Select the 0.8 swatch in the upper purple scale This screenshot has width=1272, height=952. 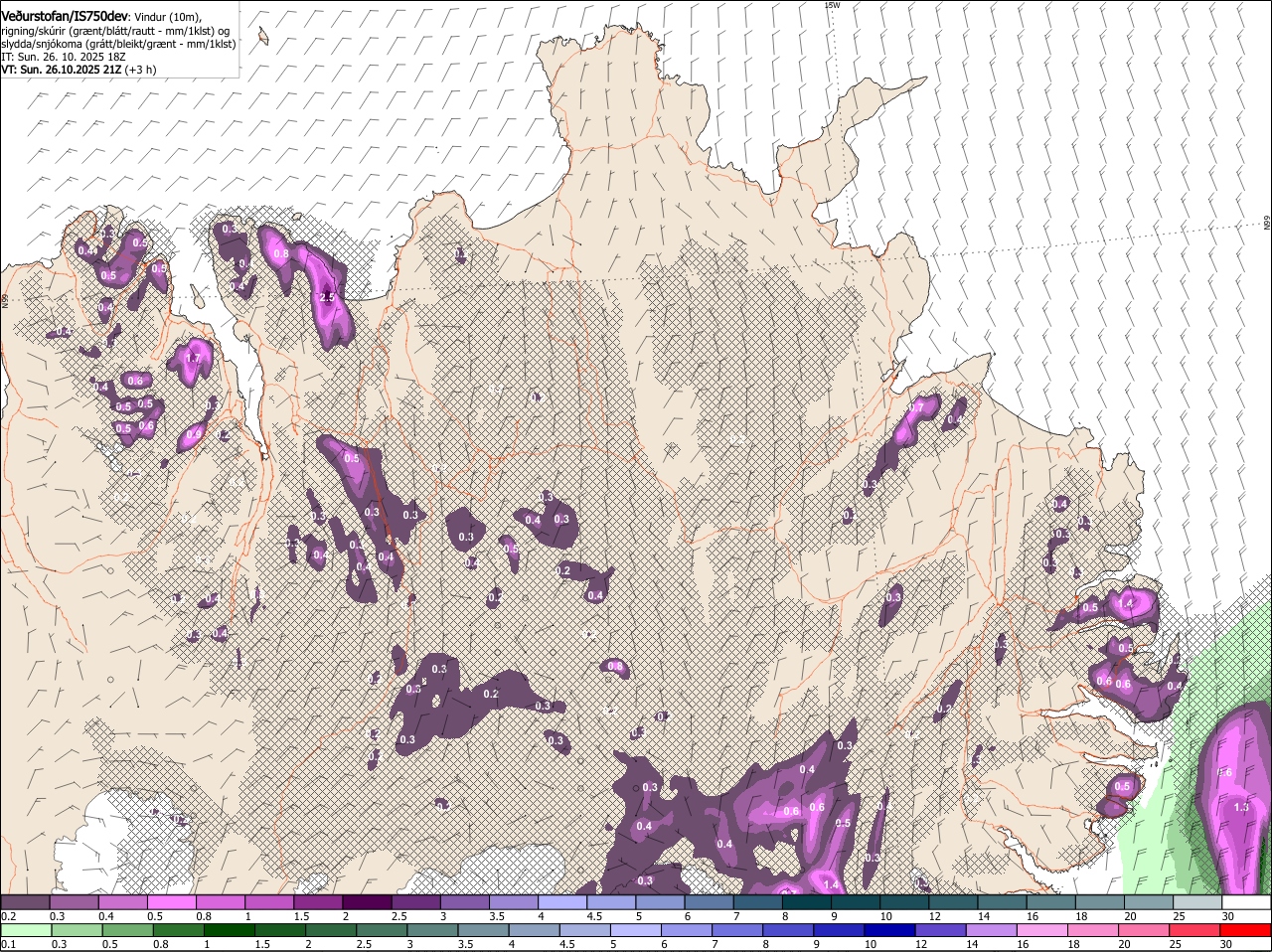(220, 902)
